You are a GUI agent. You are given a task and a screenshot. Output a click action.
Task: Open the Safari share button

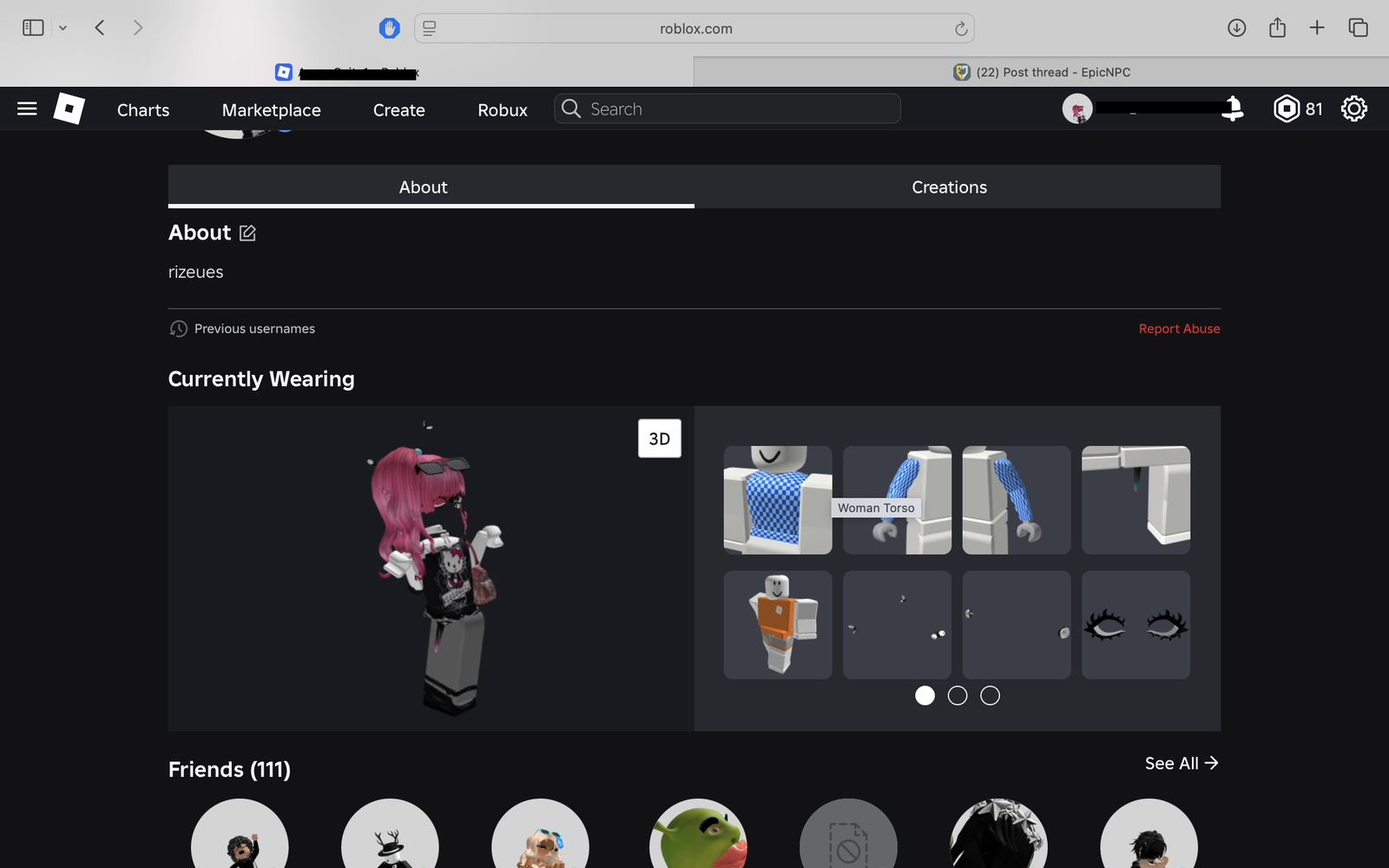pyautogui.click(x=1277, y=28)
